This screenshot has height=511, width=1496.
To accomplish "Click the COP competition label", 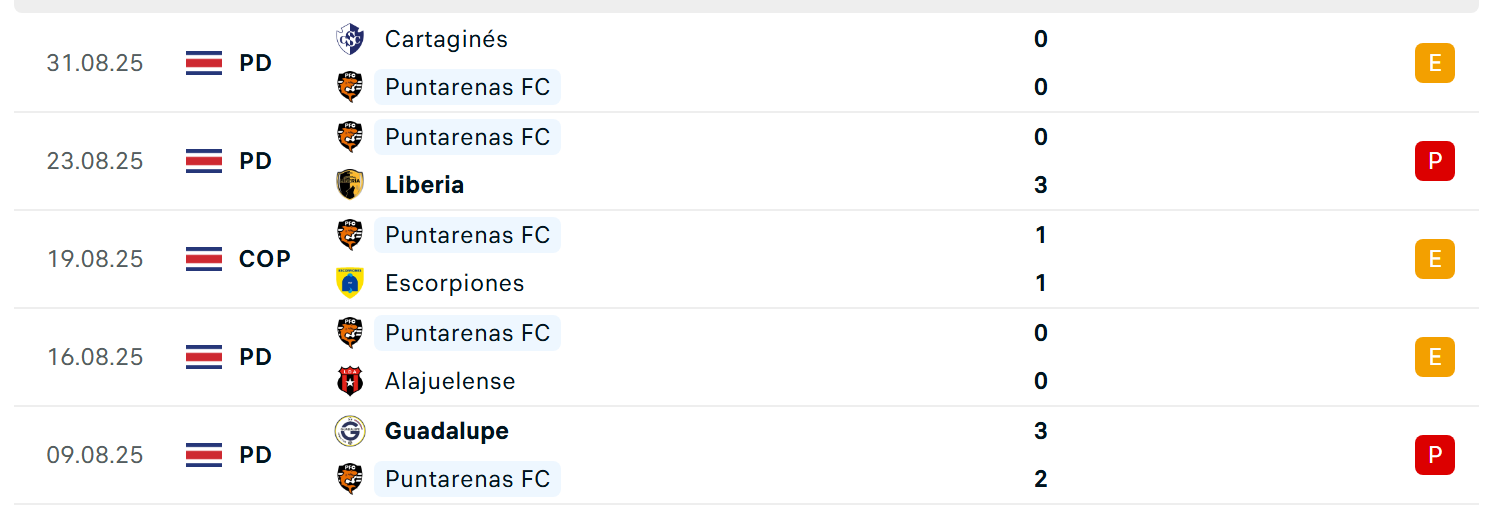I will [265, 259].
